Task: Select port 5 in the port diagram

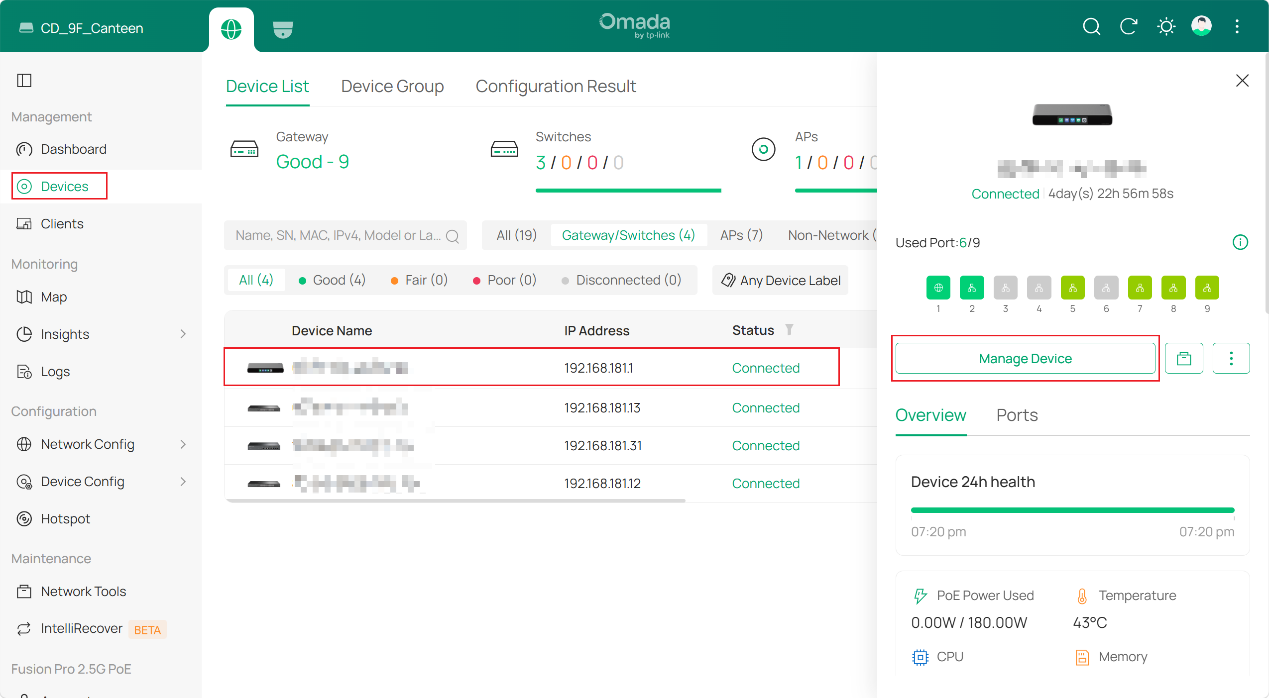Action: pyautogui.click(x=1073, y=288)
